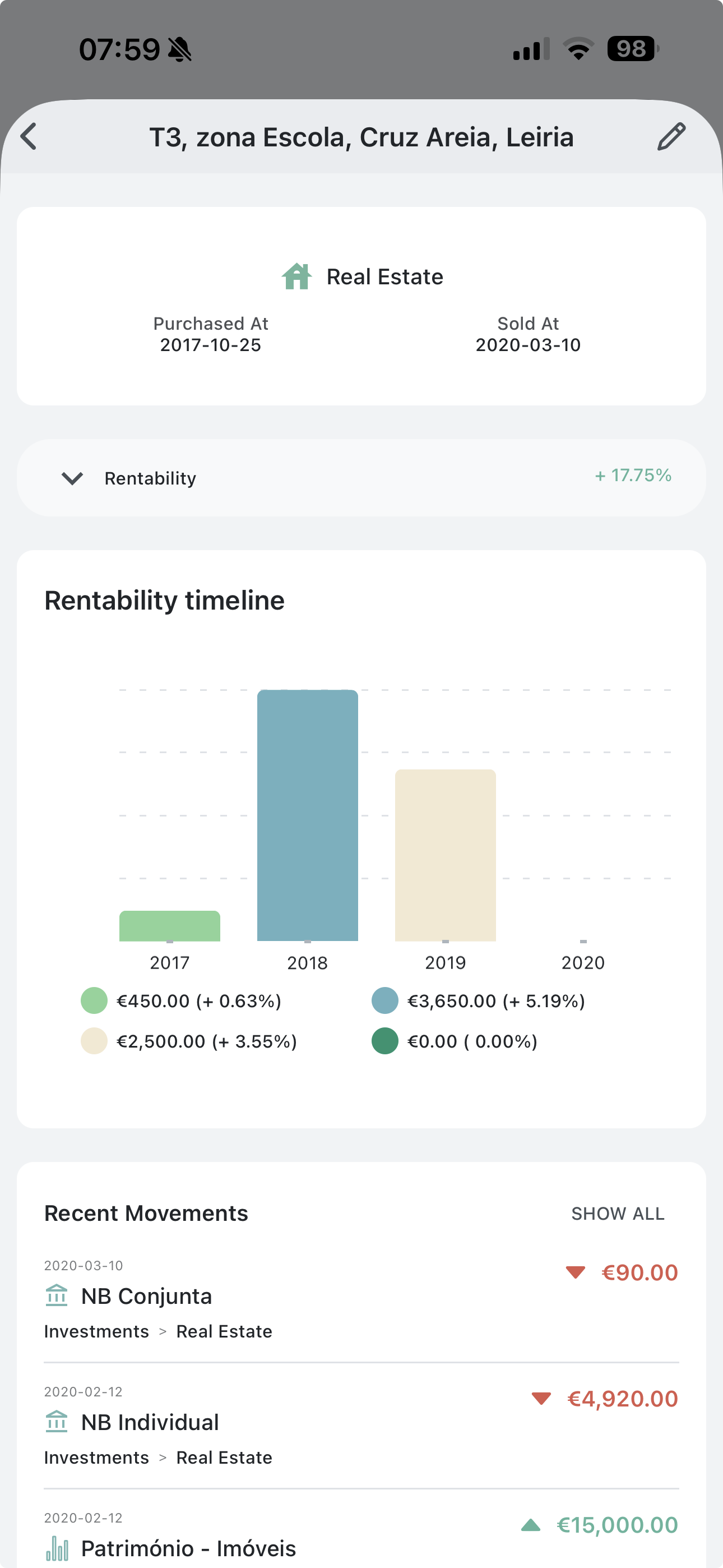The width and height of the screenshot is (723, 1568).
Task: Tap the green up arrow beside €15,000.00
Action: click(531, 1525)
